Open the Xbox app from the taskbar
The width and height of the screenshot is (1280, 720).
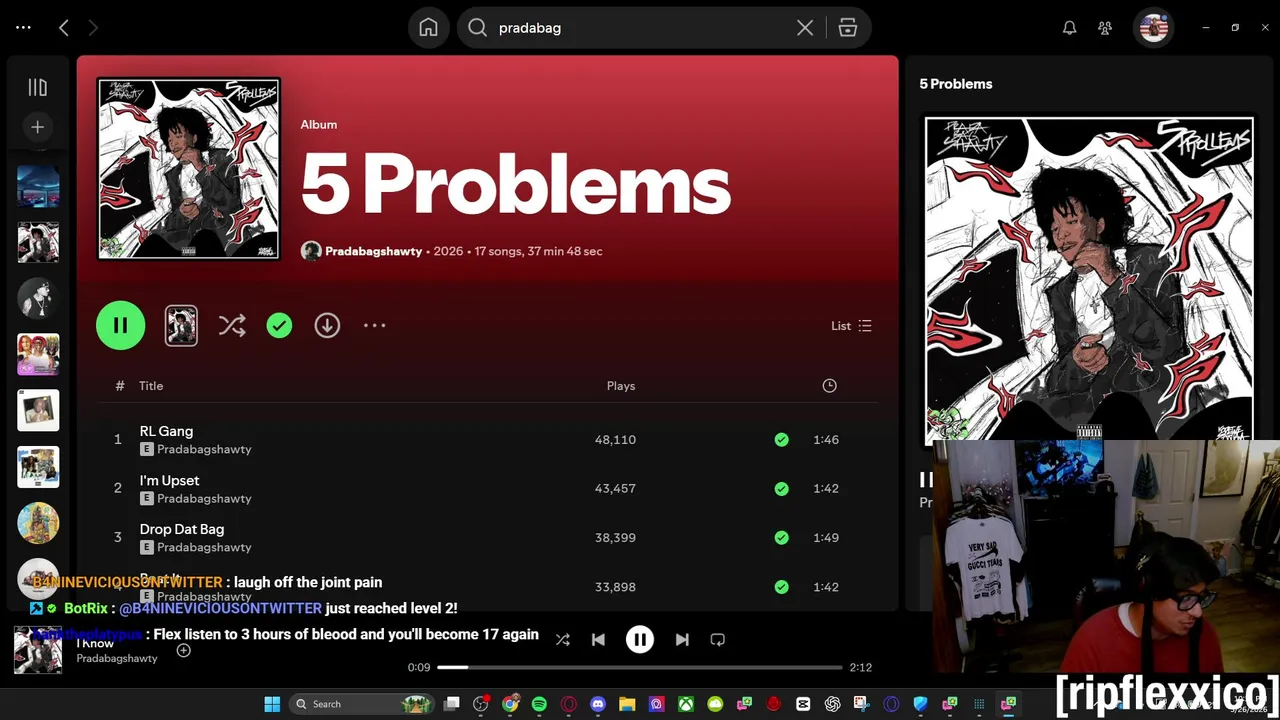[686, 704]
